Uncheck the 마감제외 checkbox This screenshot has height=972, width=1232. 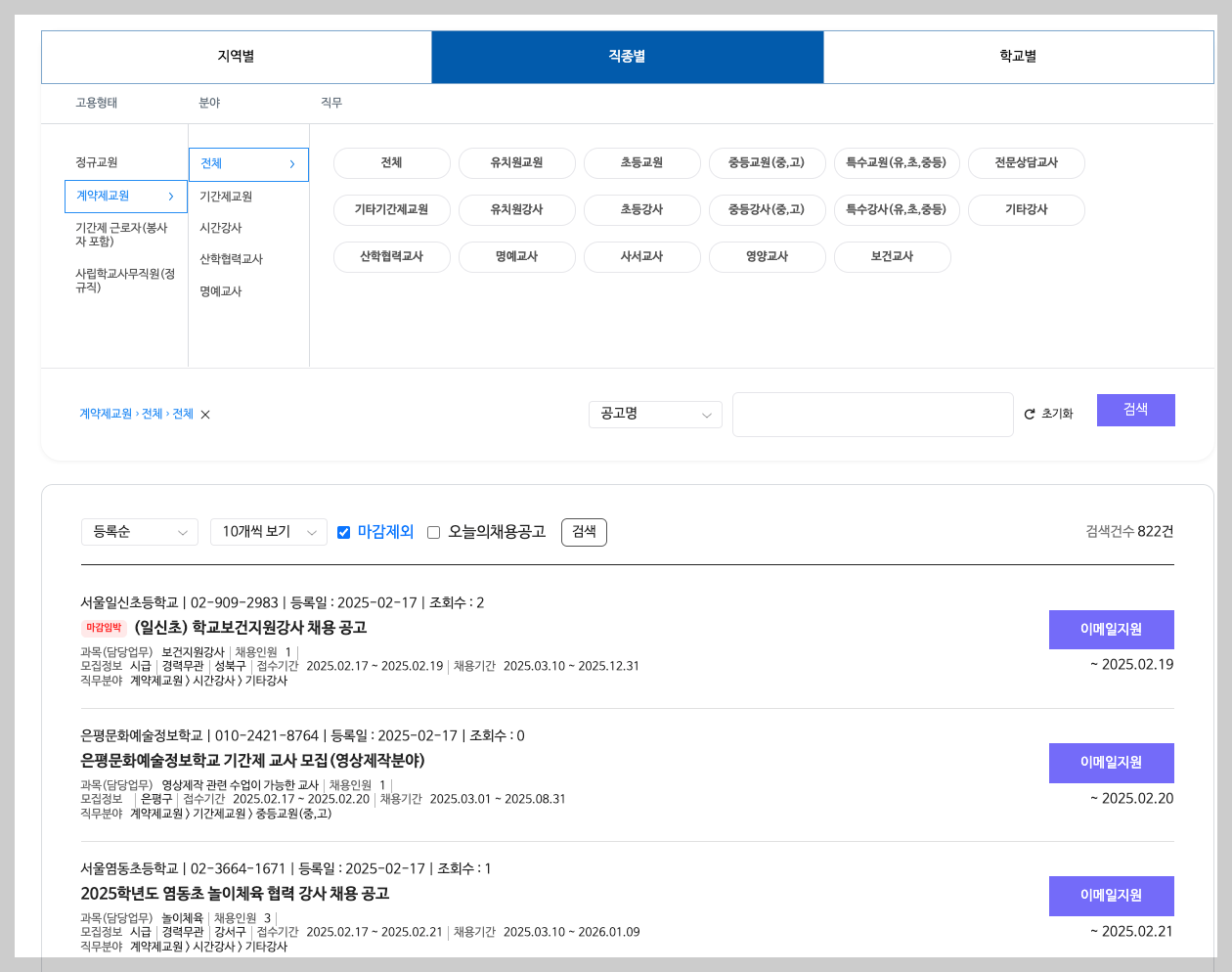(343, 532)
